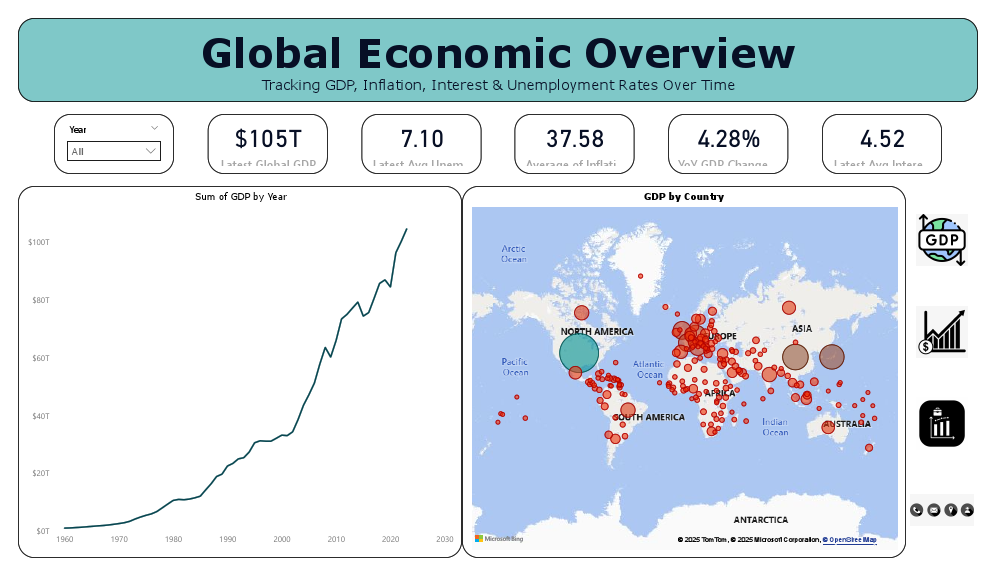996x576 pixels.
Task: Select the $105T Latest Global GDP card
Action: click(267, 143)
